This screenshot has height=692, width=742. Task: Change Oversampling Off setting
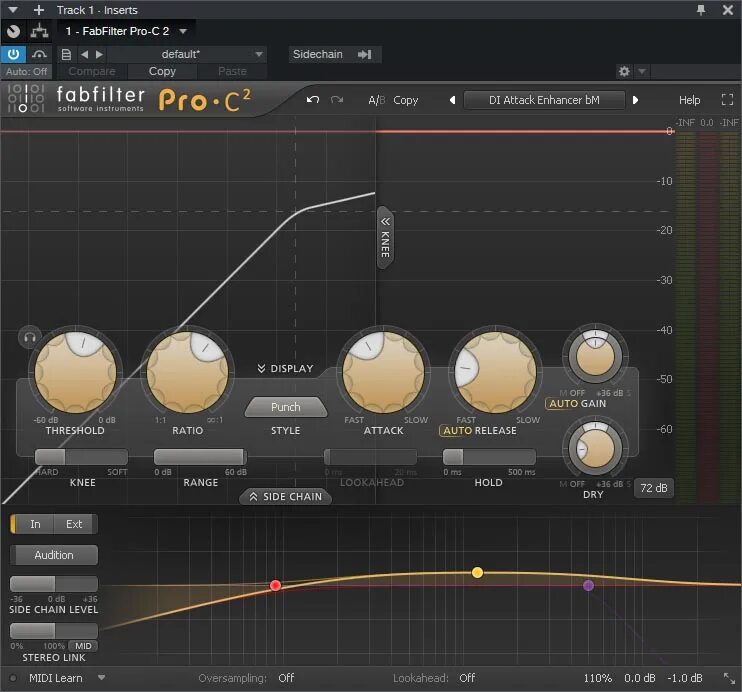tap(286, 678)
